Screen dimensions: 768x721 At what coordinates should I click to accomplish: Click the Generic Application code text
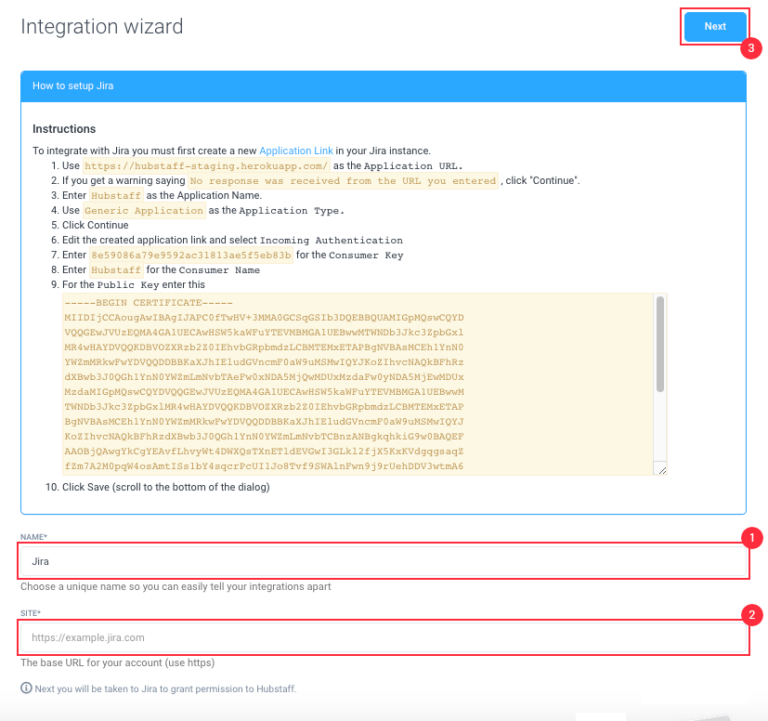point(144,211)
